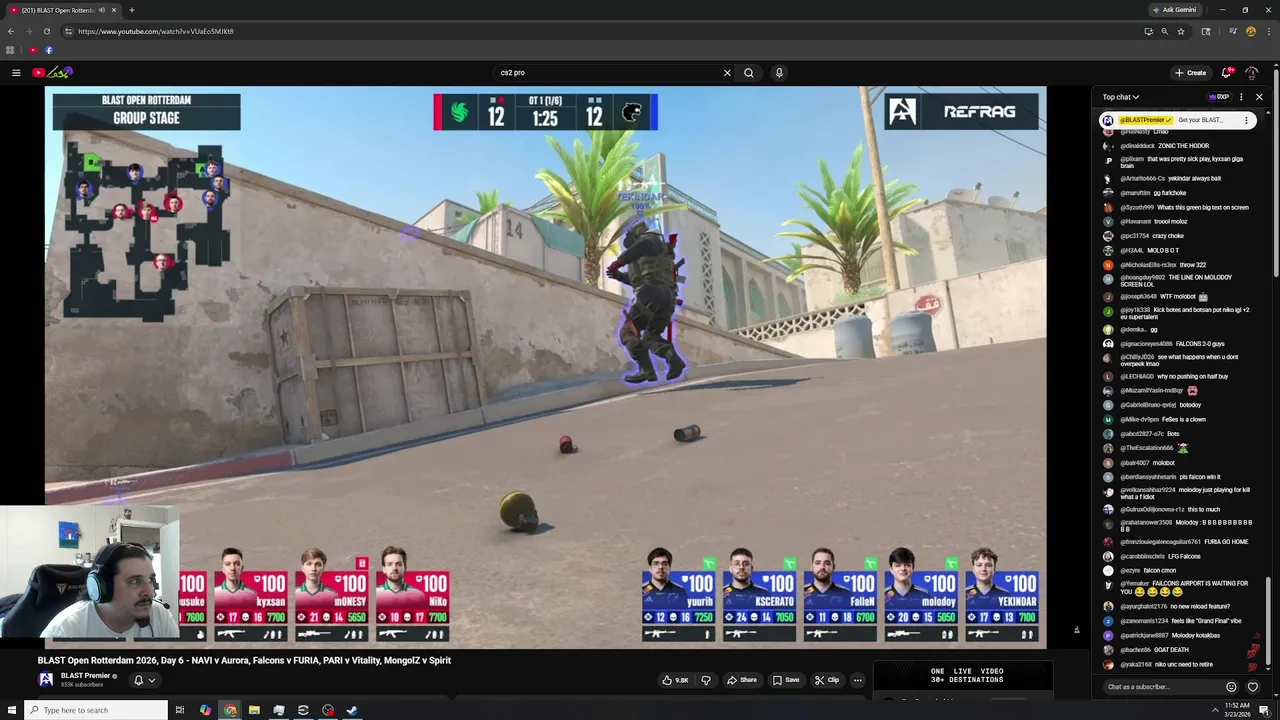
Task: Open Chrome three-dot menu
Action: [1267, 31]
